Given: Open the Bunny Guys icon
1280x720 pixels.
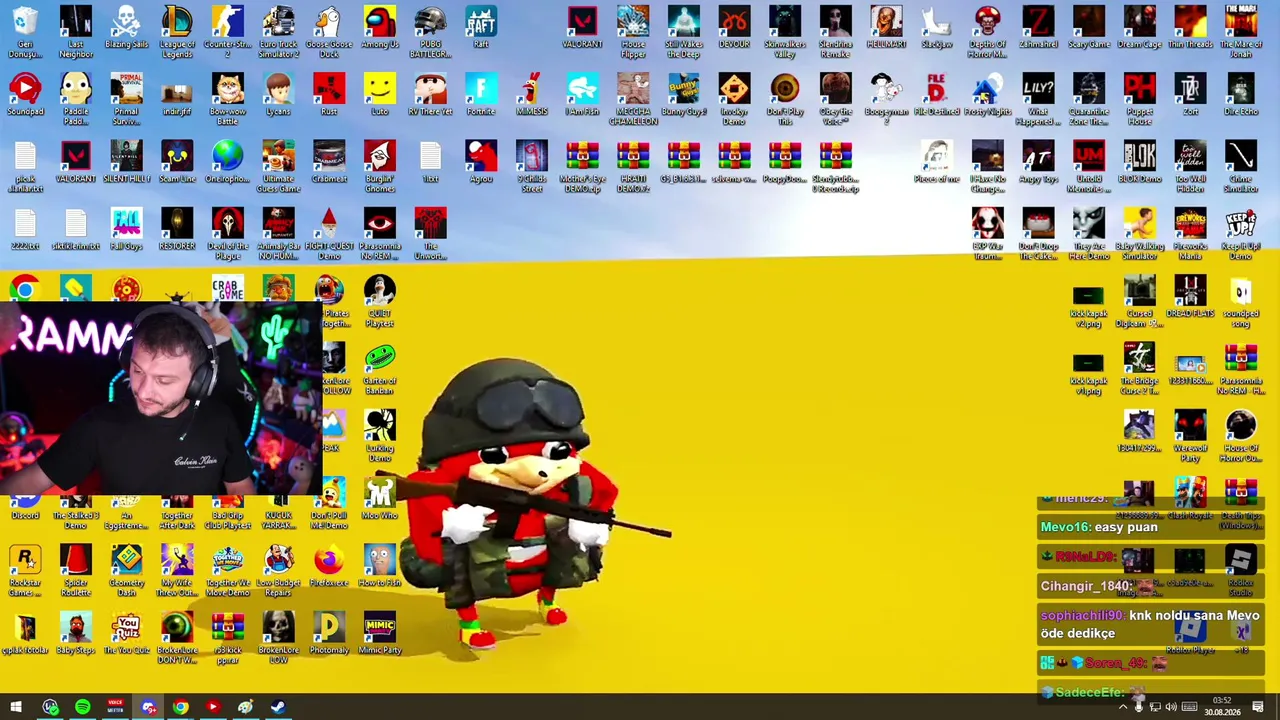Looking at the screenshot, I should click(684, 95).
